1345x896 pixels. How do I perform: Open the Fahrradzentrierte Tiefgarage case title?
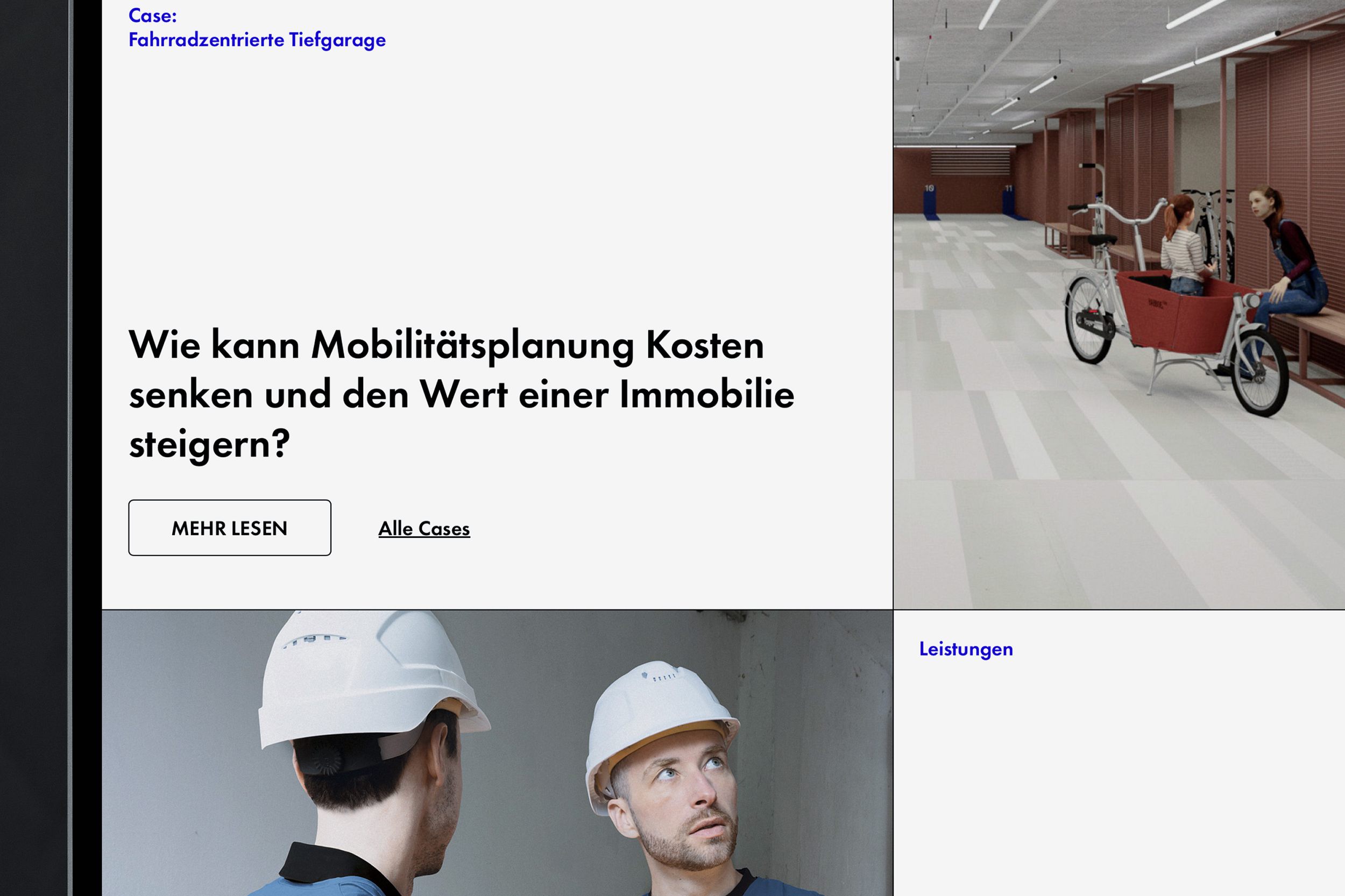point(257,40)
